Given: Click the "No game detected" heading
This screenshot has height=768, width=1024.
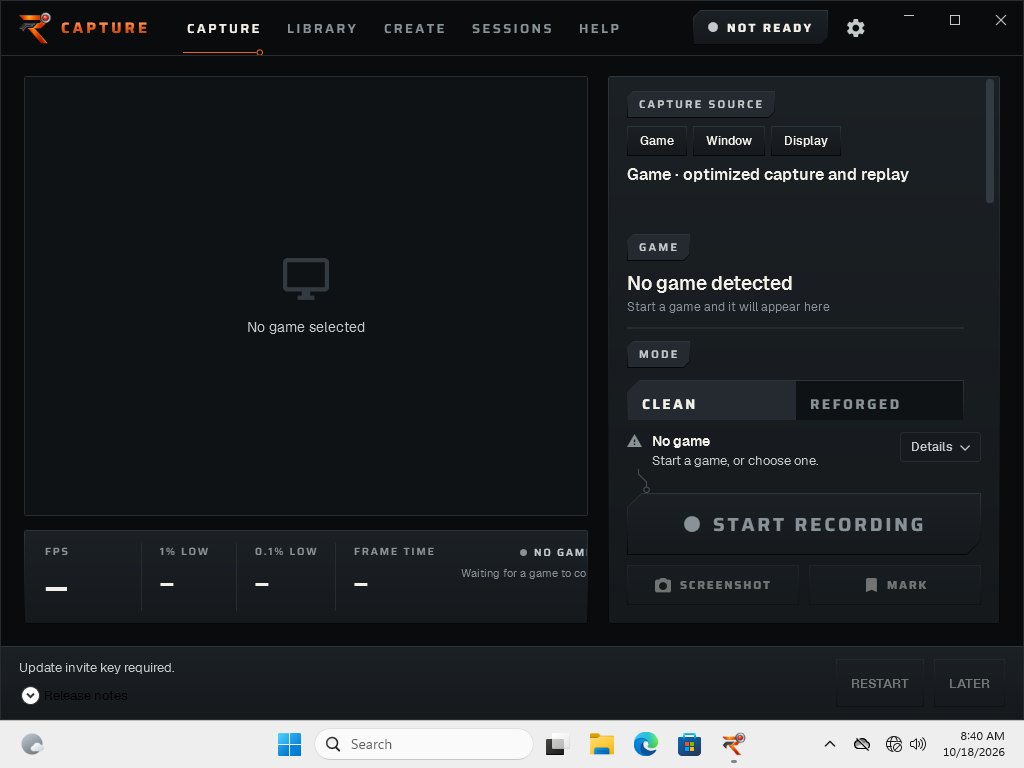Looking at the screenshot, I should click(710, 283).
